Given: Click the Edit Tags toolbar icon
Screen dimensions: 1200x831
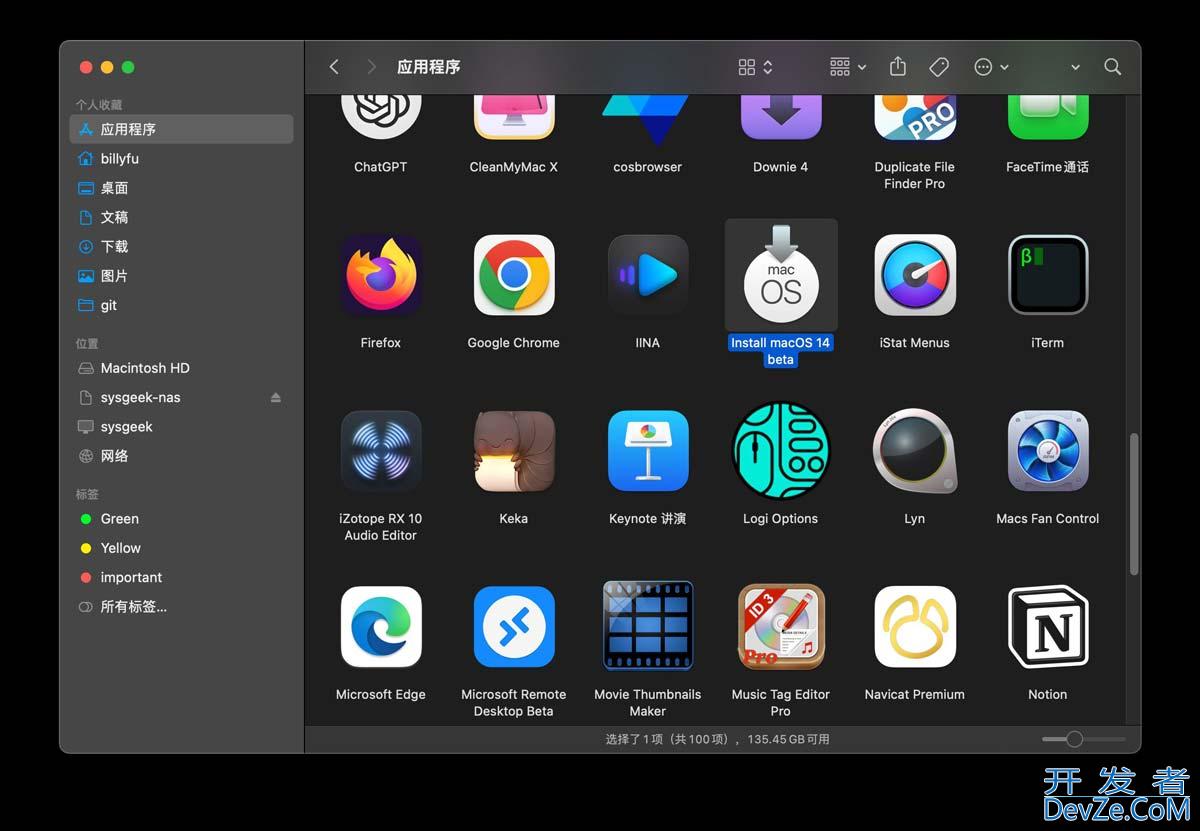Looking at the screenshot, I should [939, 67].
